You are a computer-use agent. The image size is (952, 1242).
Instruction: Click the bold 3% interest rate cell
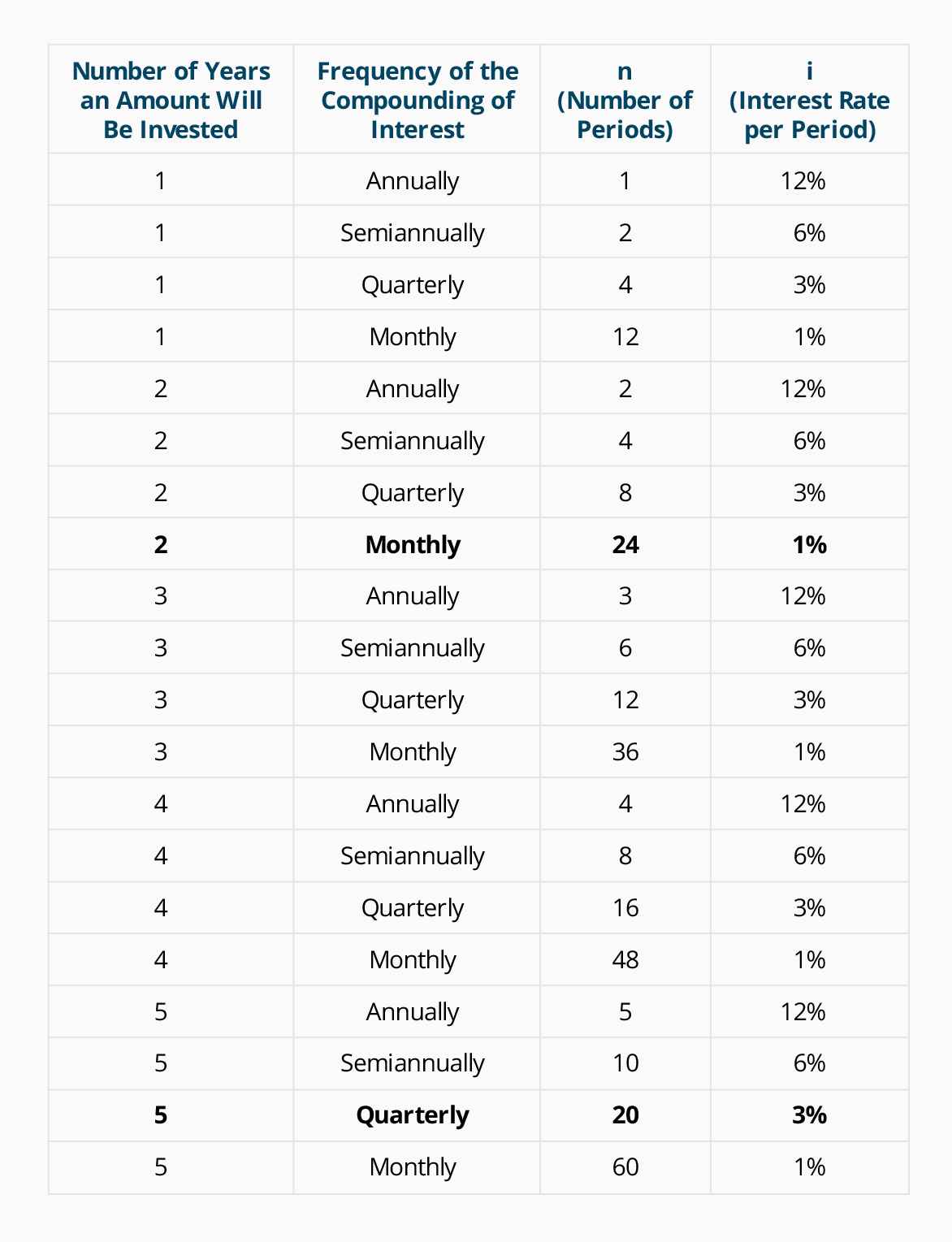(x=809, y=1115)
